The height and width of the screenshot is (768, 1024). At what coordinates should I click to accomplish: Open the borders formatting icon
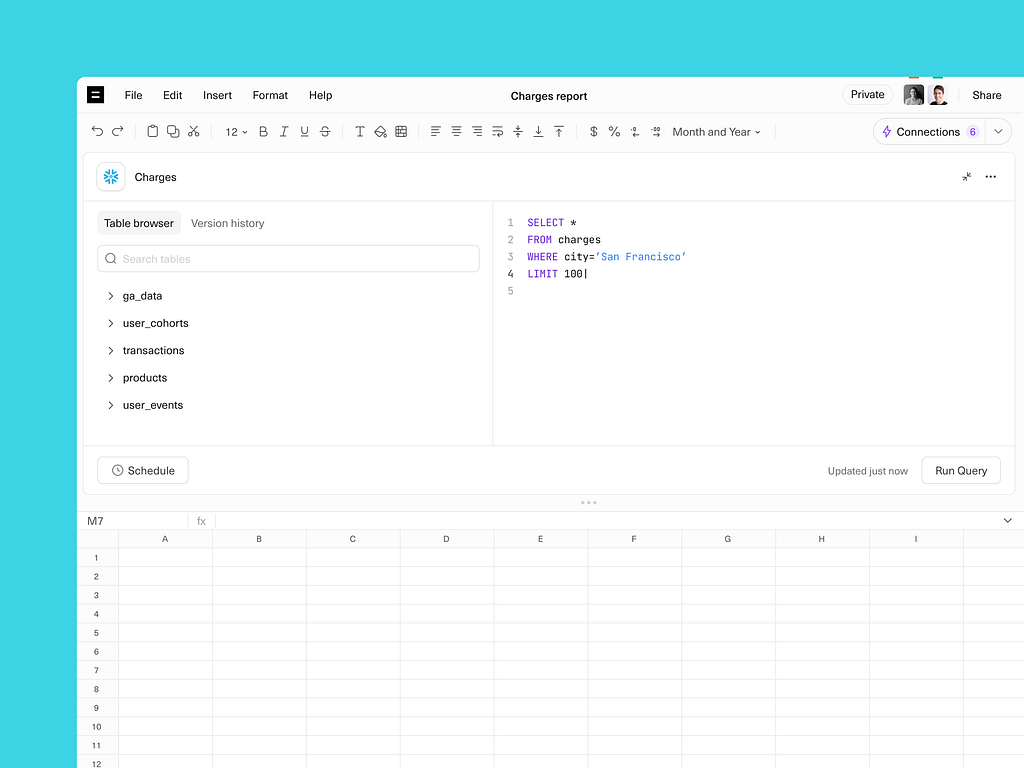pyautogui.click(x=401, y=131)
